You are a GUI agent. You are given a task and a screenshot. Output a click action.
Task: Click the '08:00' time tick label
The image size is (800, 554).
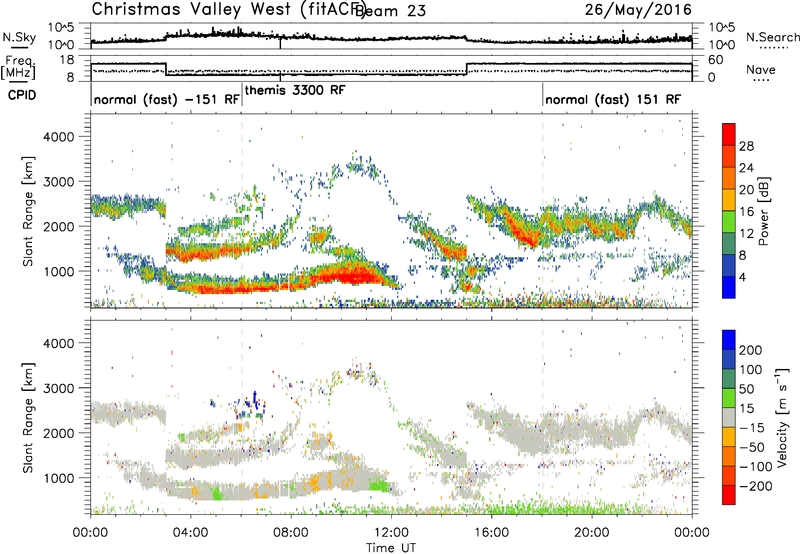[291, 533]
